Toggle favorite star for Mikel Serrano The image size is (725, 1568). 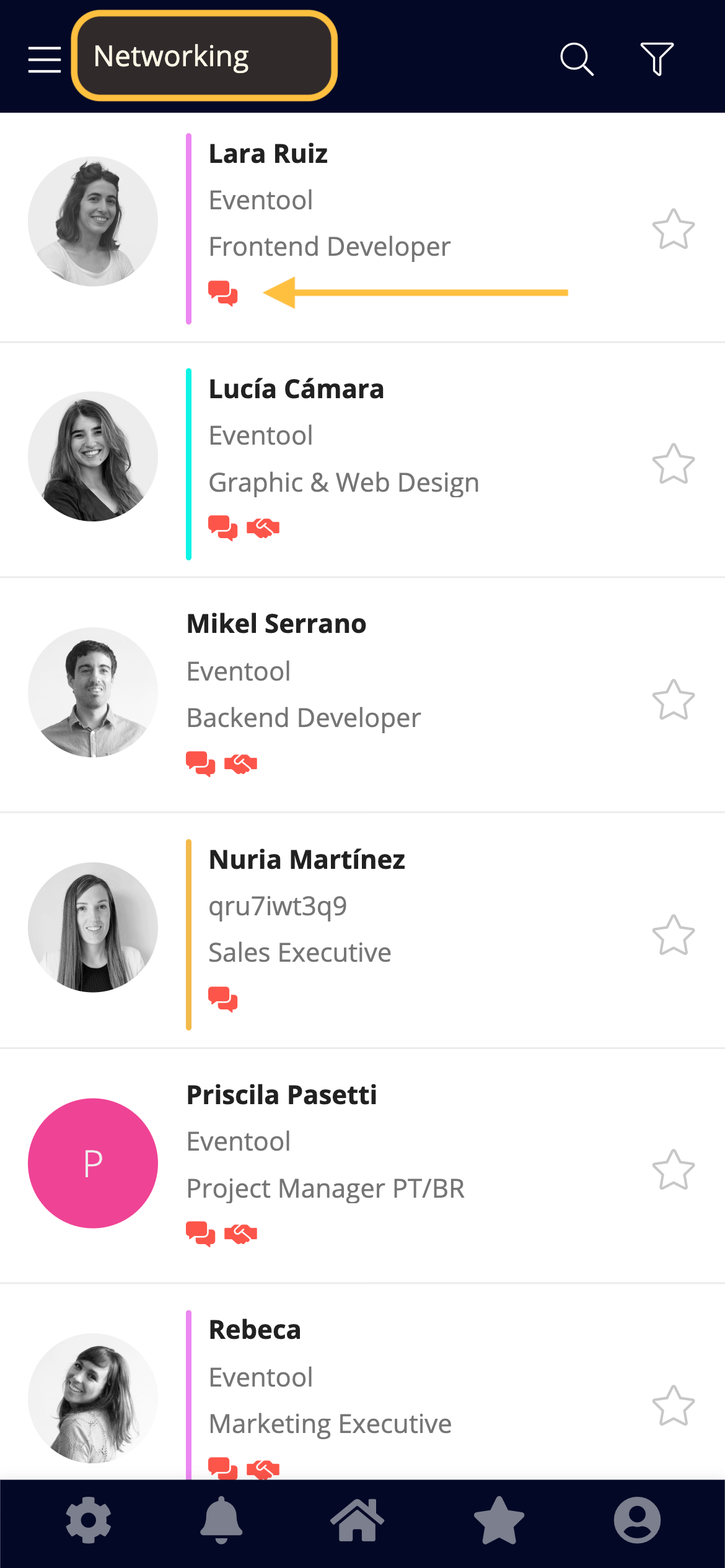(x=674, y=700)
